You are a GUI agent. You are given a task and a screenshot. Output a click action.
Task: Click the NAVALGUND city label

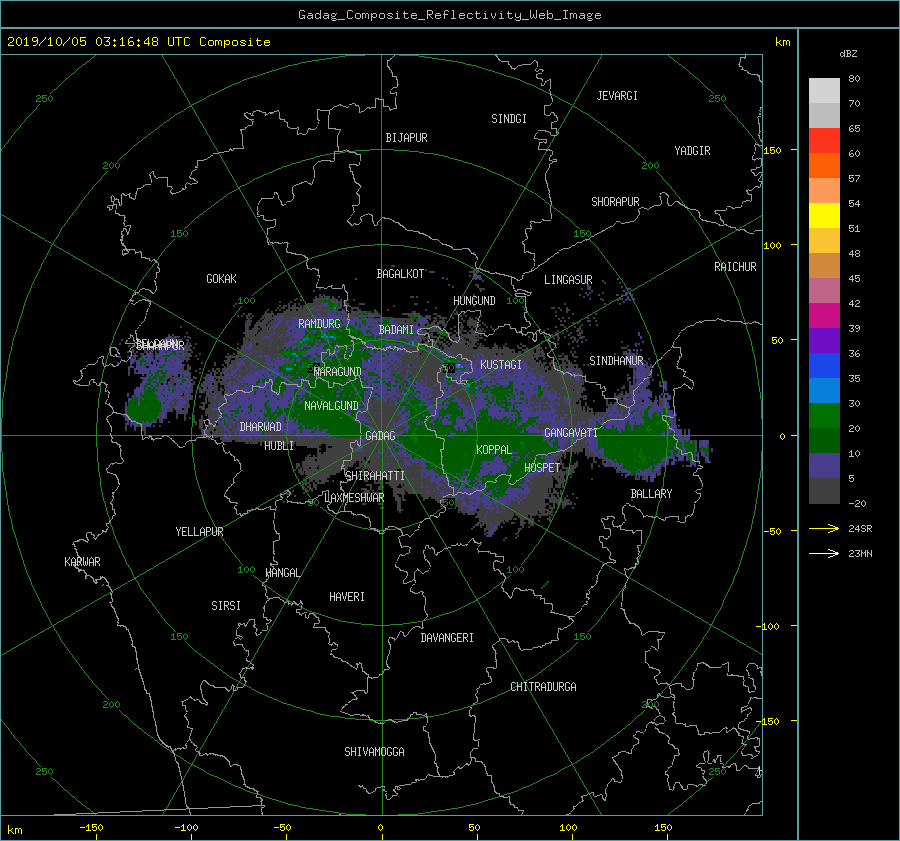coord(331,406)
